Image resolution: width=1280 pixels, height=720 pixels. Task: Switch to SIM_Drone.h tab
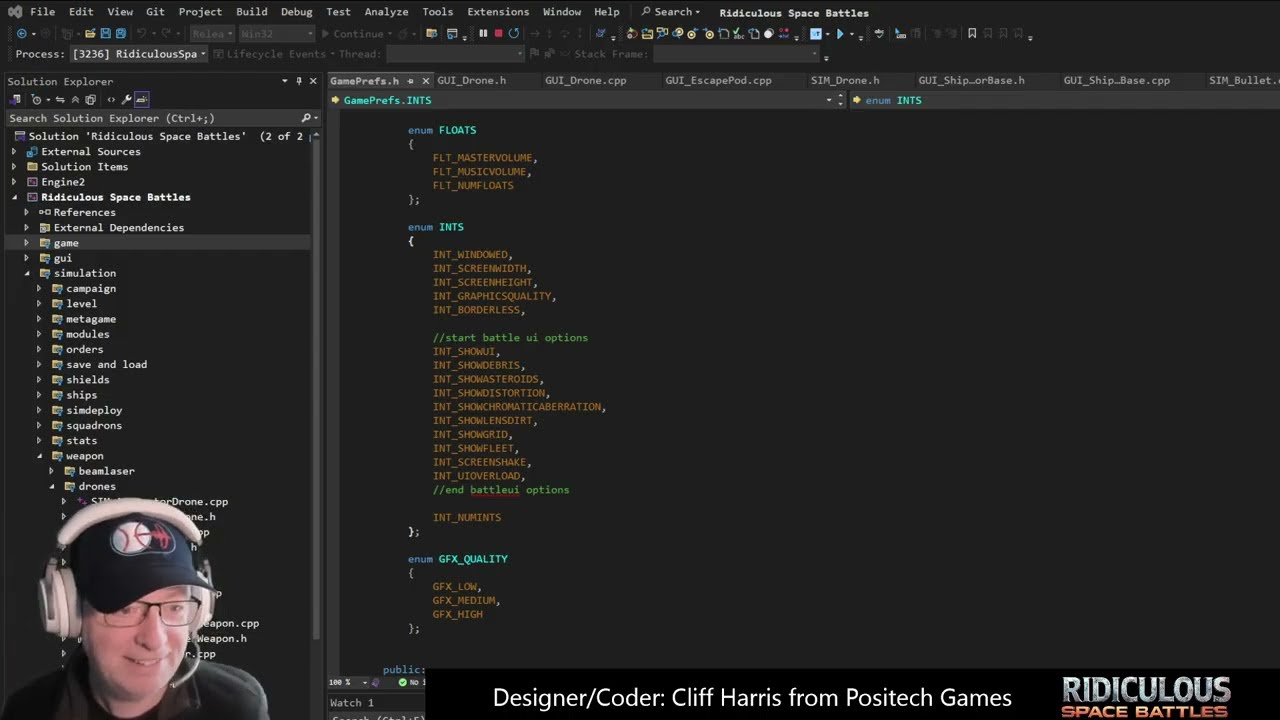pos(845,80)
